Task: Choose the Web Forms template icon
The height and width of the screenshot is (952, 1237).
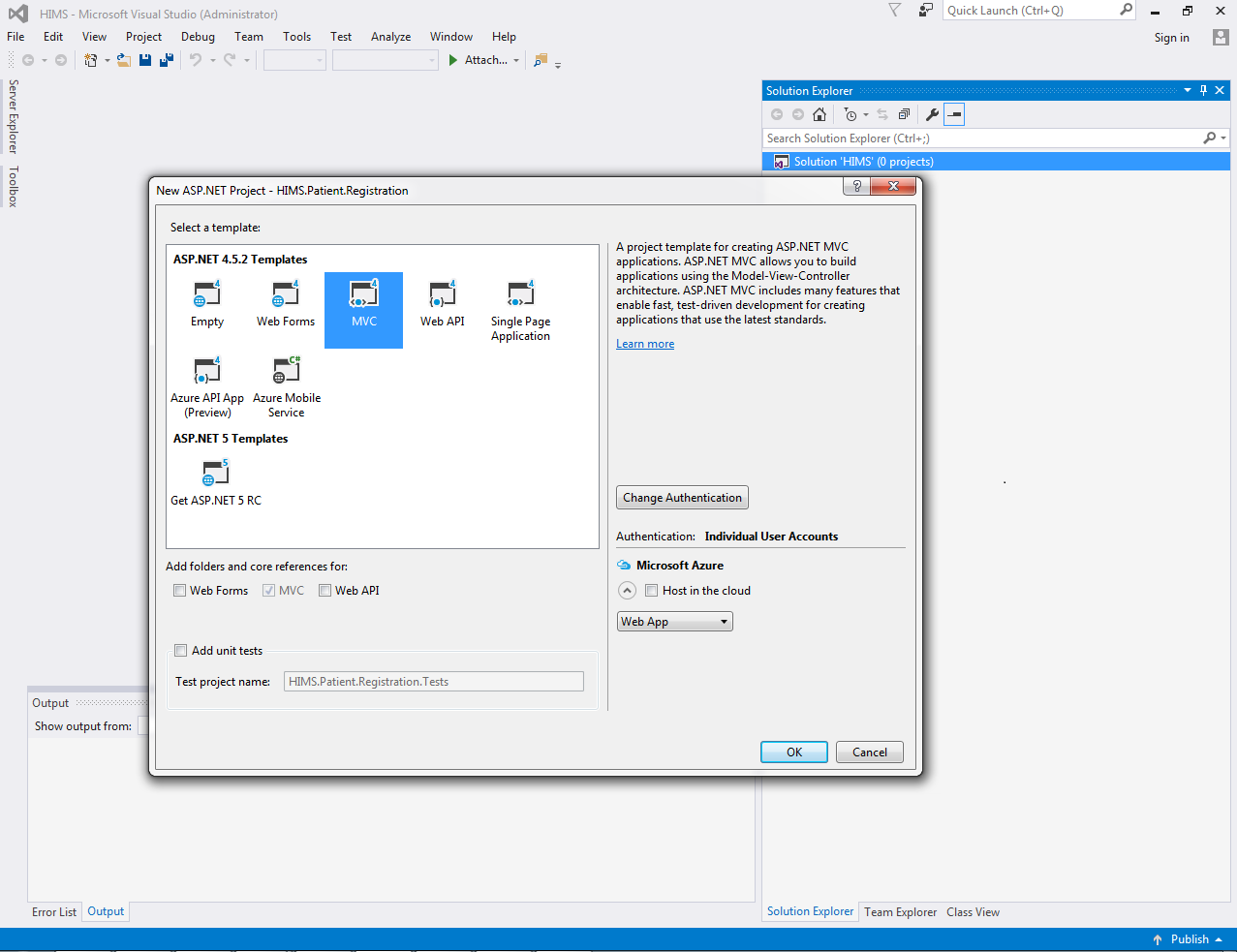Action: click(x=286, y=293)
